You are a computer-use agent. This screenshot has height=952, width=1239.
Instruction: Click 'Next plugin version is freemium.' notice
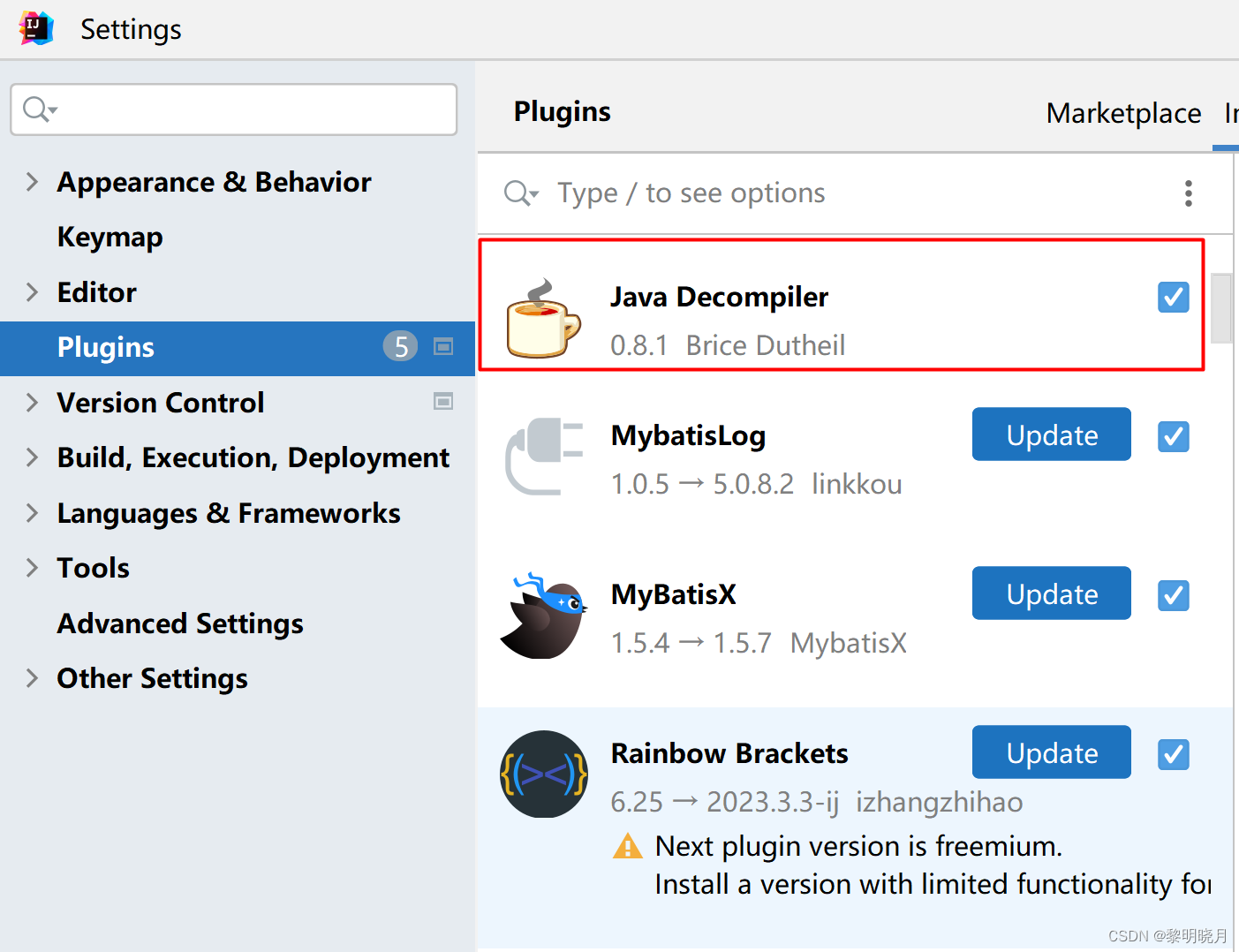pyautogui.click(x=858, y=846)
